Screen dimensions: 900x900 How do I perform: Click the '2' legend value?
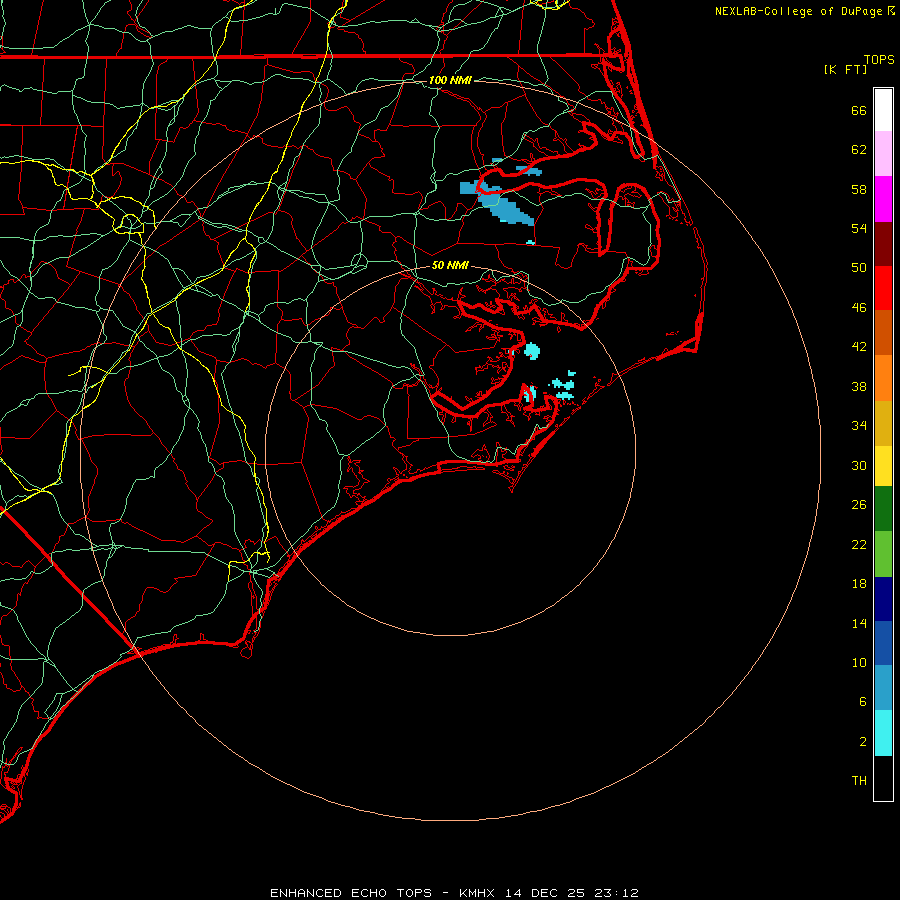863,741
